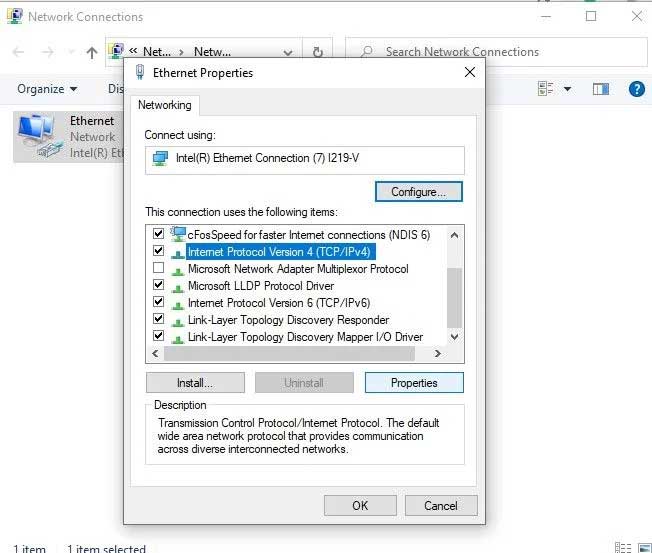This screenshot has height=553, width=652.
Task: Click the Network Connections window title icon
Action: pyautogui.click(x=15, y=16)
